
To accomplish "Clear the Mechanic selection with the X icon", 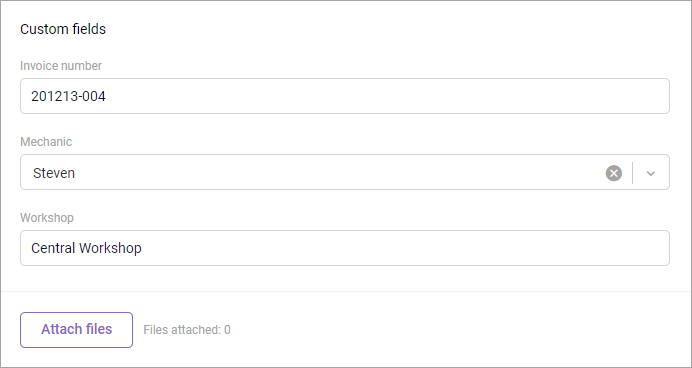I will coord(613,173).
